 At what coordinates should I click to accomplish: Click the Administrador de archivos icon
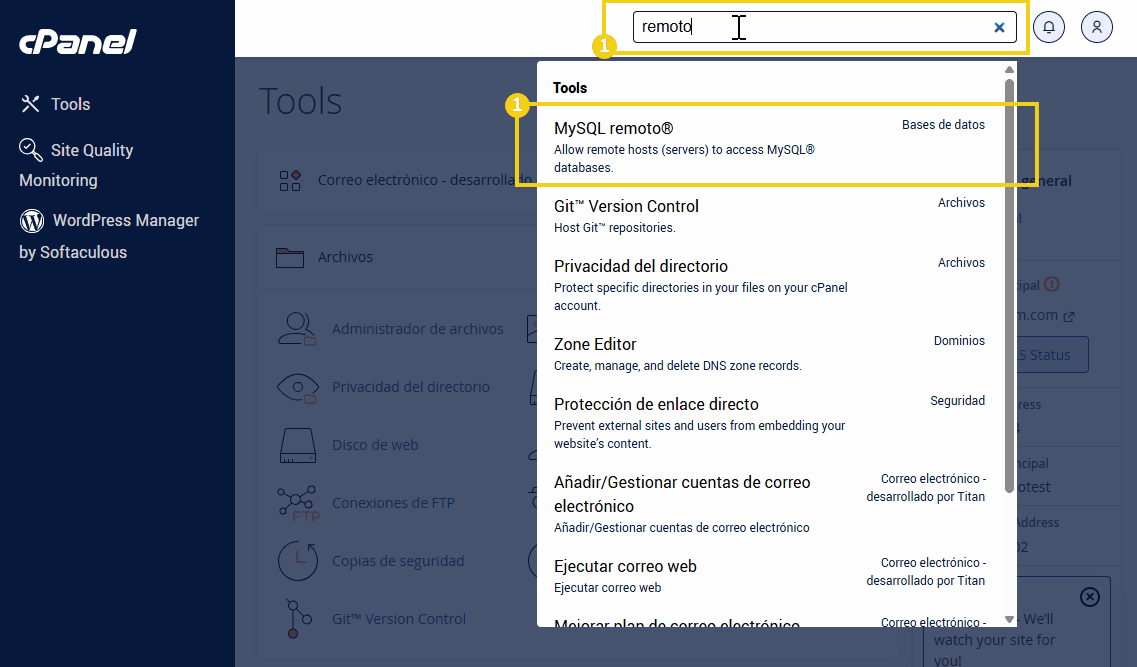point(296,329)
